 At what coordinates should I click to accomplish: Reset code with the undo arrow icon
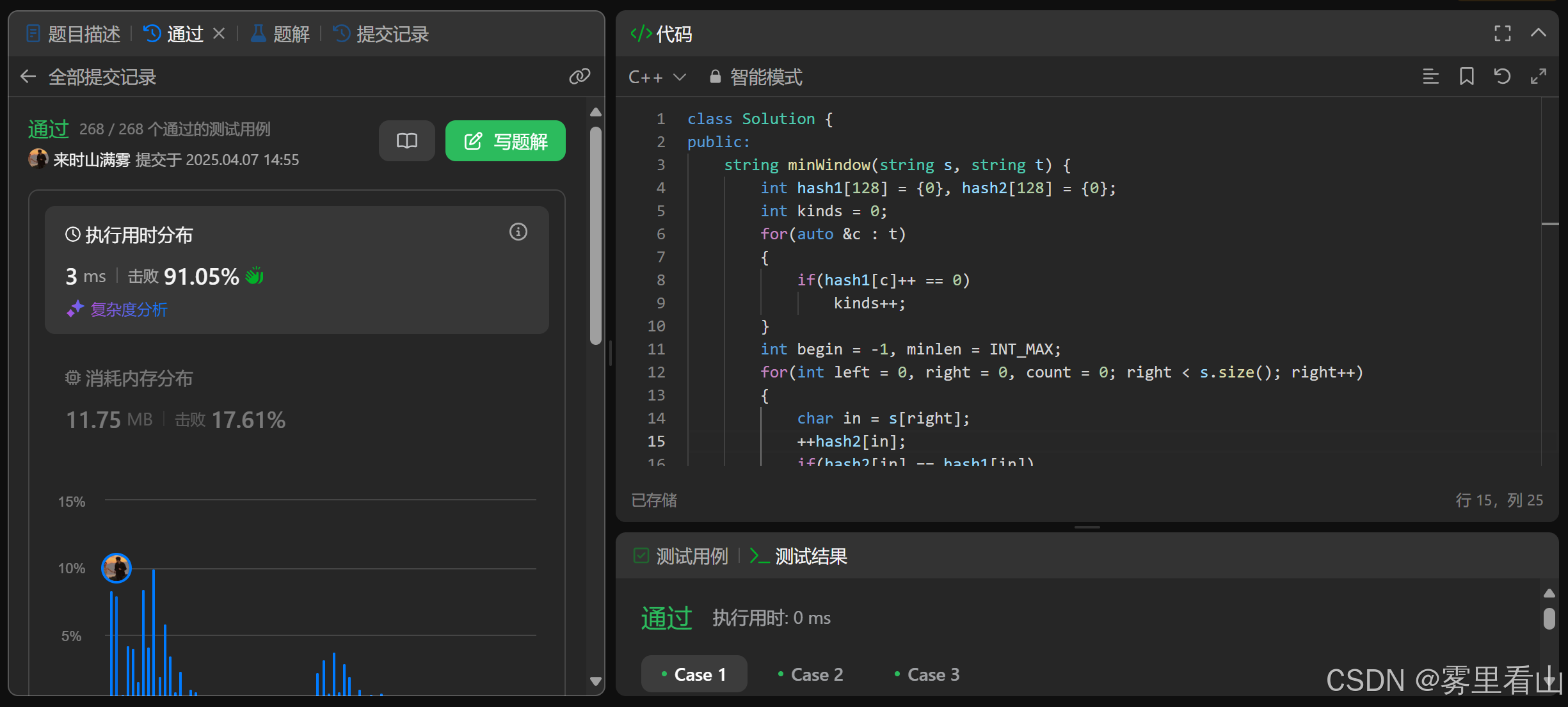pyautogui.click(x=1502, y=77)
